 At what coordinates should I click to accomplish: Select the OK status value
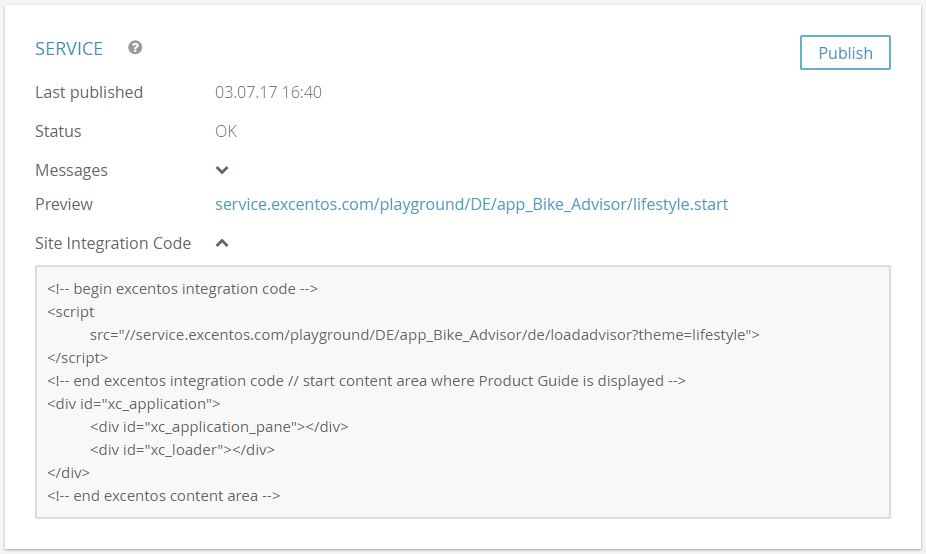tap(226, 131)
